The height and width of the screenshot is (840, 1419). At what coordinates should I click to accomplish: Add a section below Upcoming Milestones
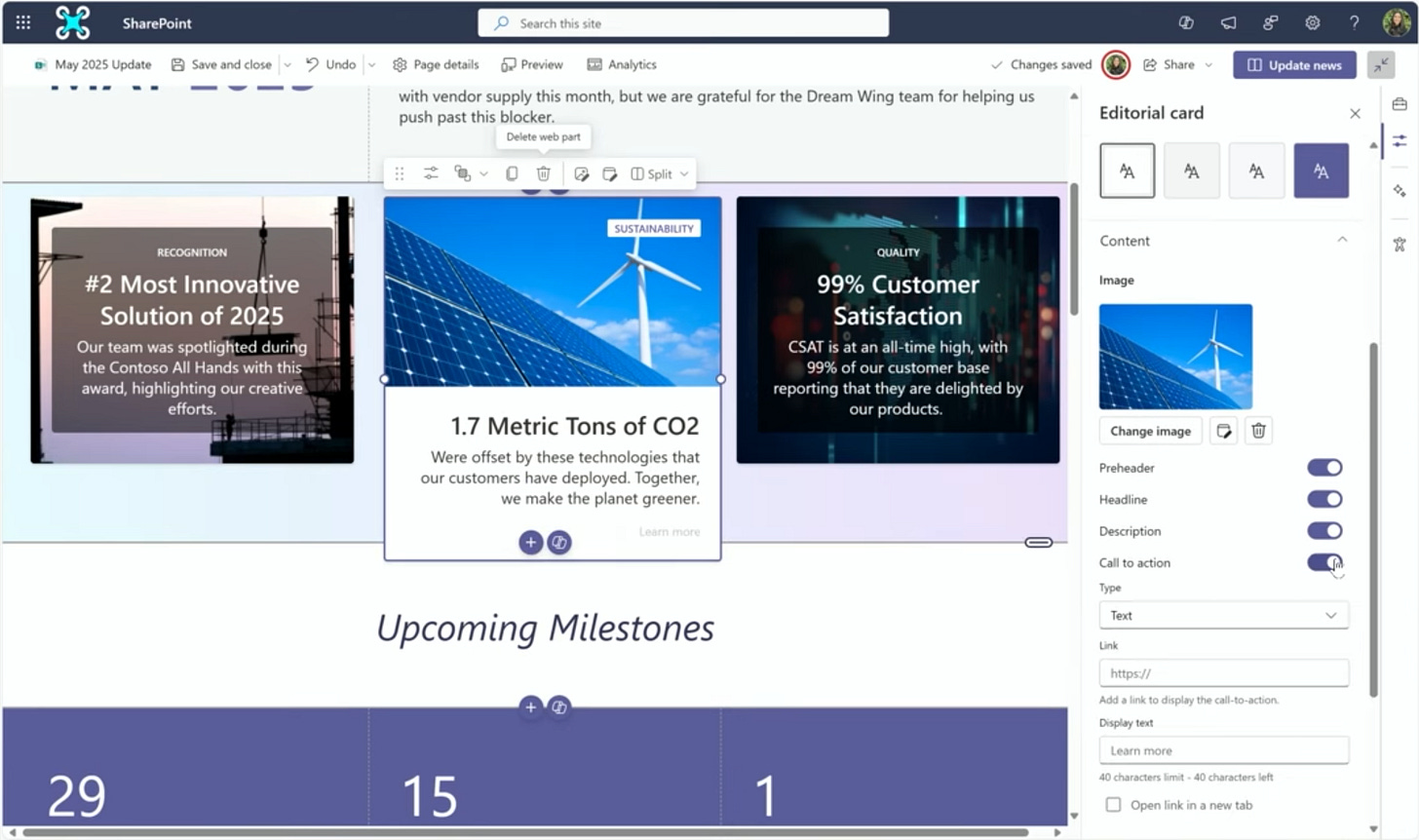(x=530, y=707)
